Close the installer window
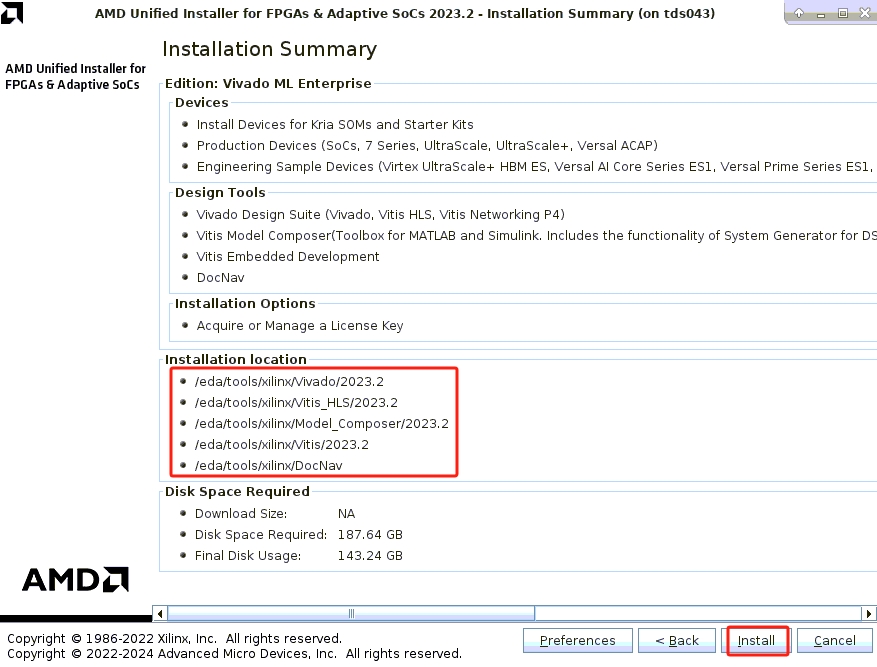877x667 pixels. click(863, 14)
